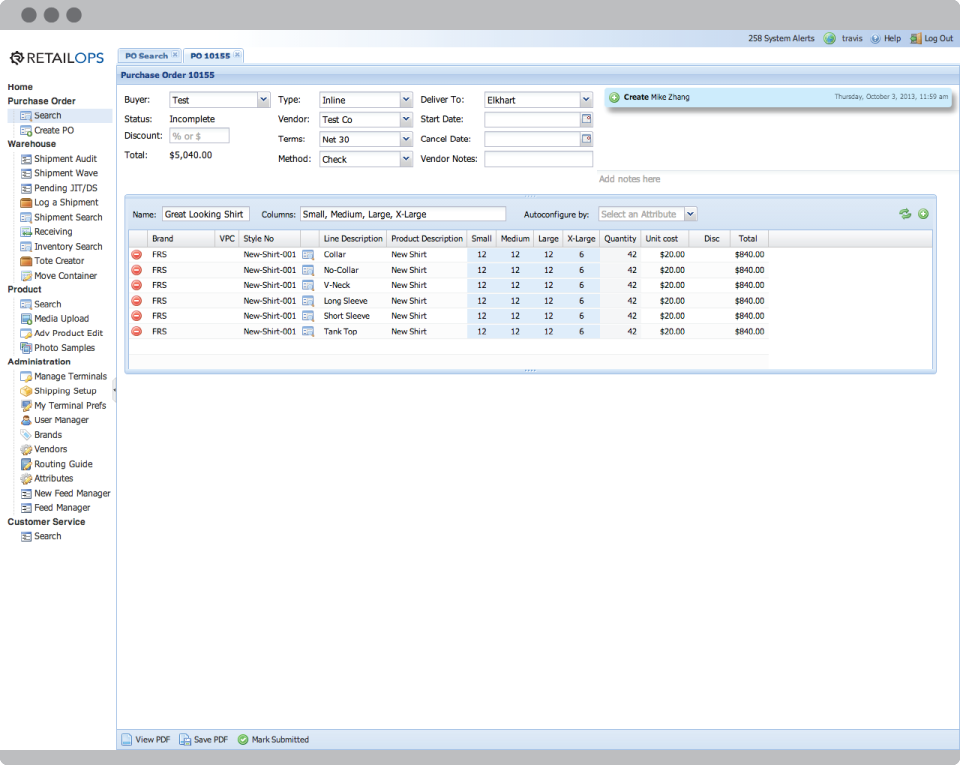Click the remove icon on the V-Neck line
The height and width of the screenshot is (765, 960).
point(135,285)
